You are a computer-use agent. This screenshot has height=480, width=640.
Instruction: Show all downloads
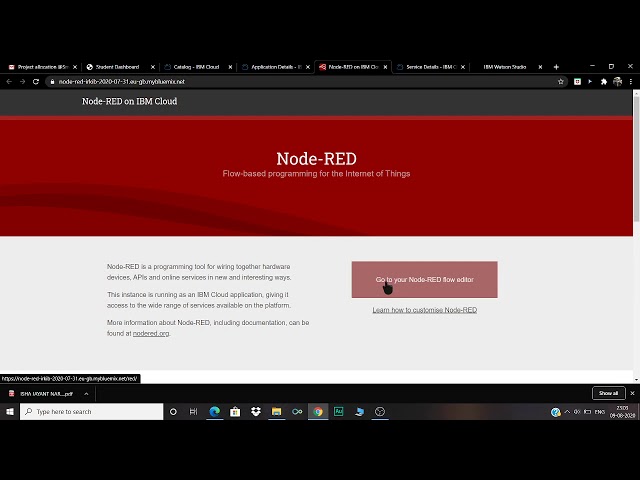pyautogui.click(x=609, y=393)
